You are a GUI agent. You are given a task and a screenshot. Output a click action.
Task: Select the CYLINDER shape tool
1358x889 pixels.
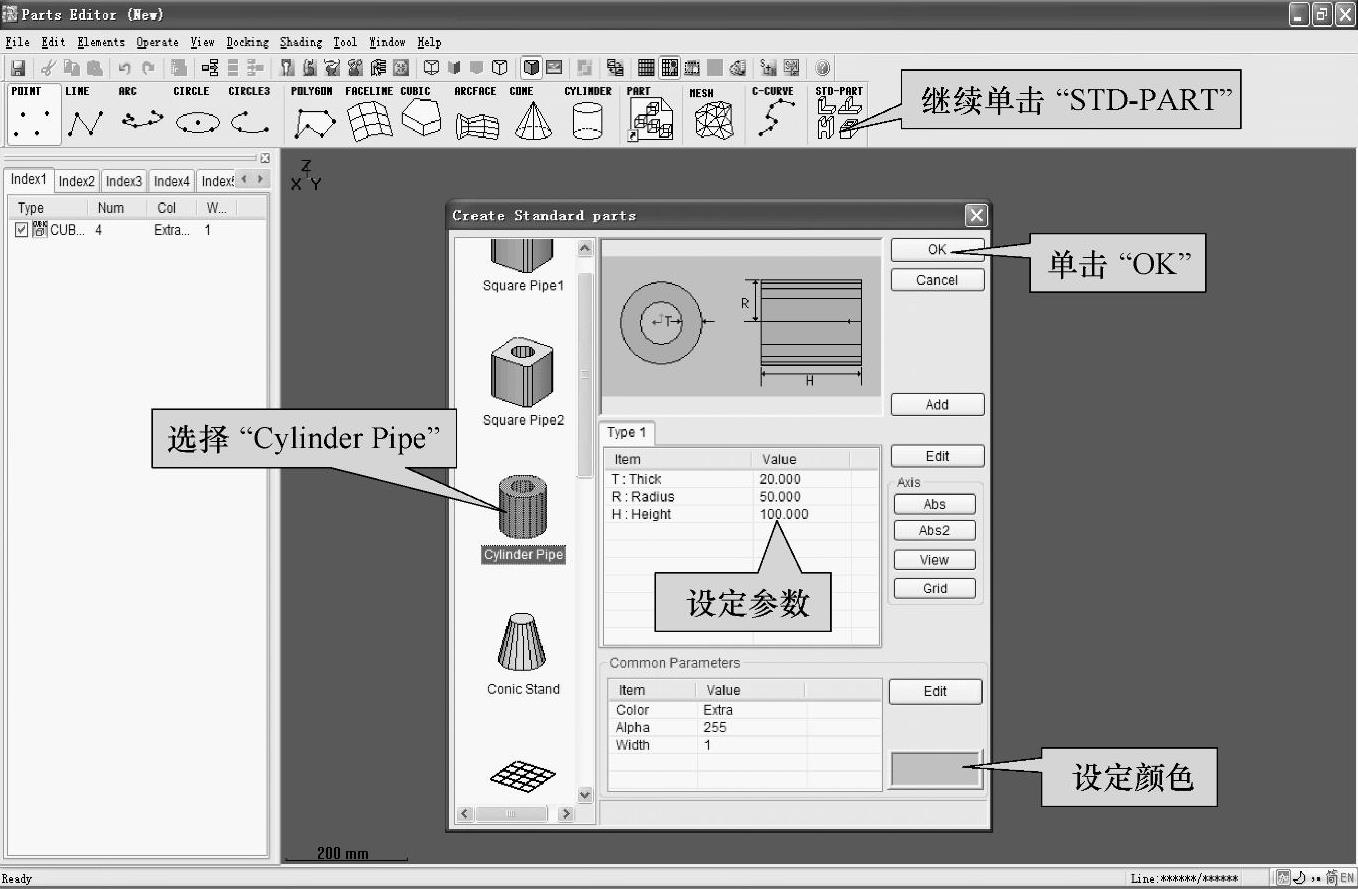point(587,115)
